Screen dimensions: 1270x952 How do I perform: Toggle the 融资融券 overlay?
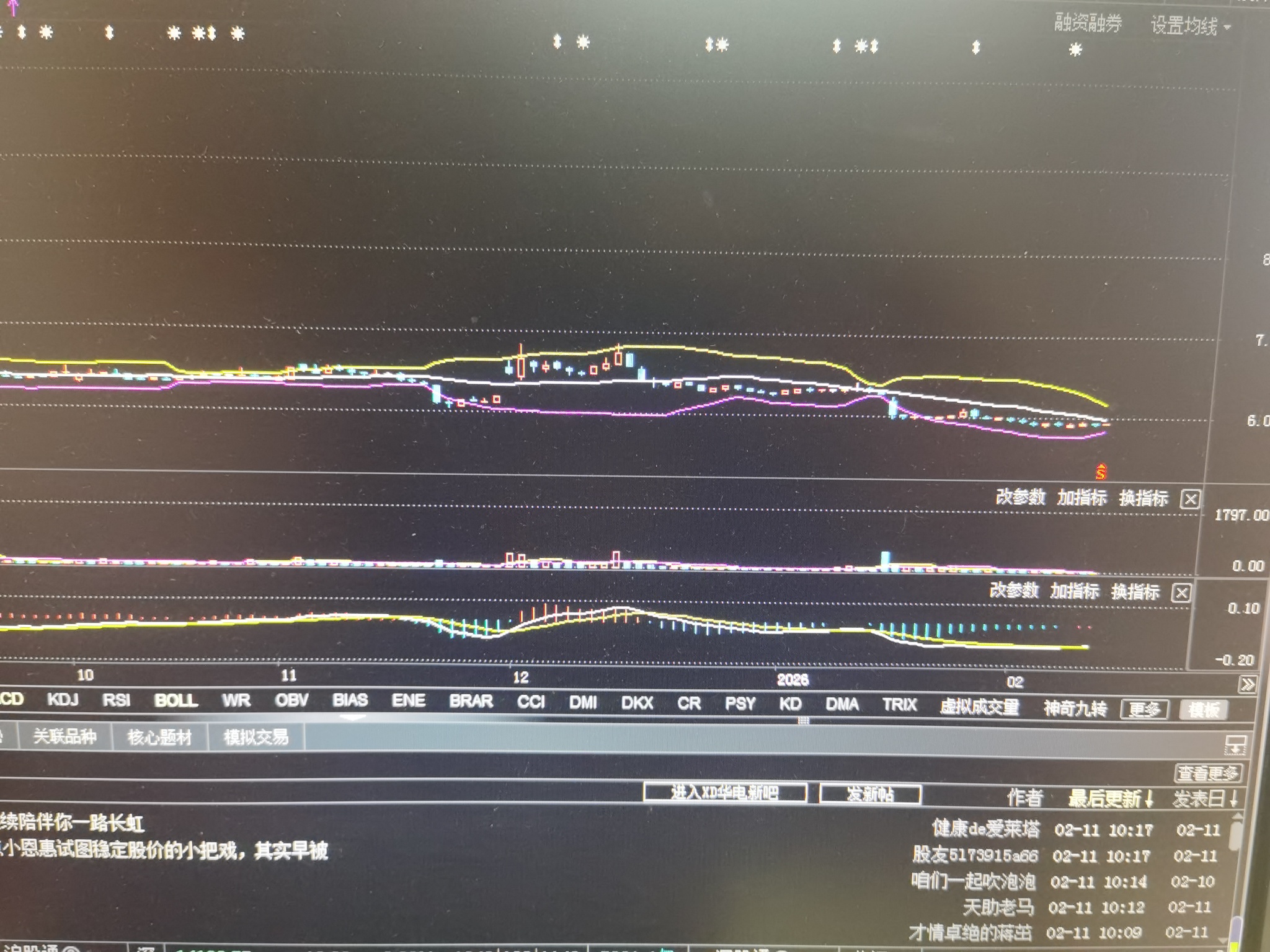(x=1088, y=24)
